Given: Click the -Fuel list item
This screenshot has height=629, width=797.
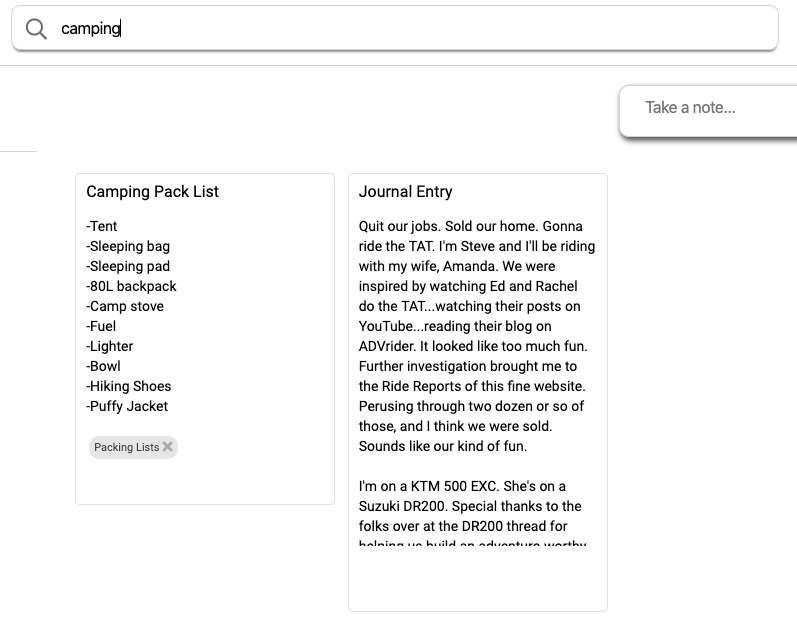Looking at the screenshot, I should coord(102,327).
